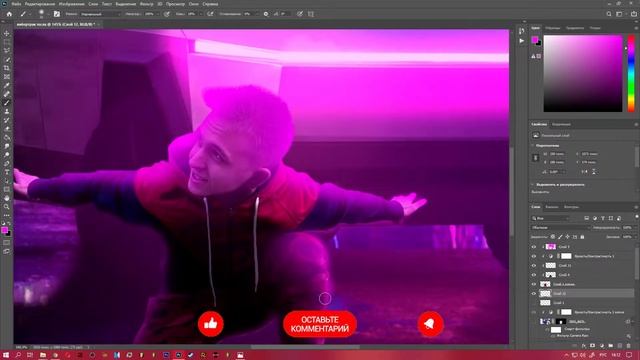The image size is (640, 360).
Task: Click the smoothing options gear icon
Action: coord(266,14)
